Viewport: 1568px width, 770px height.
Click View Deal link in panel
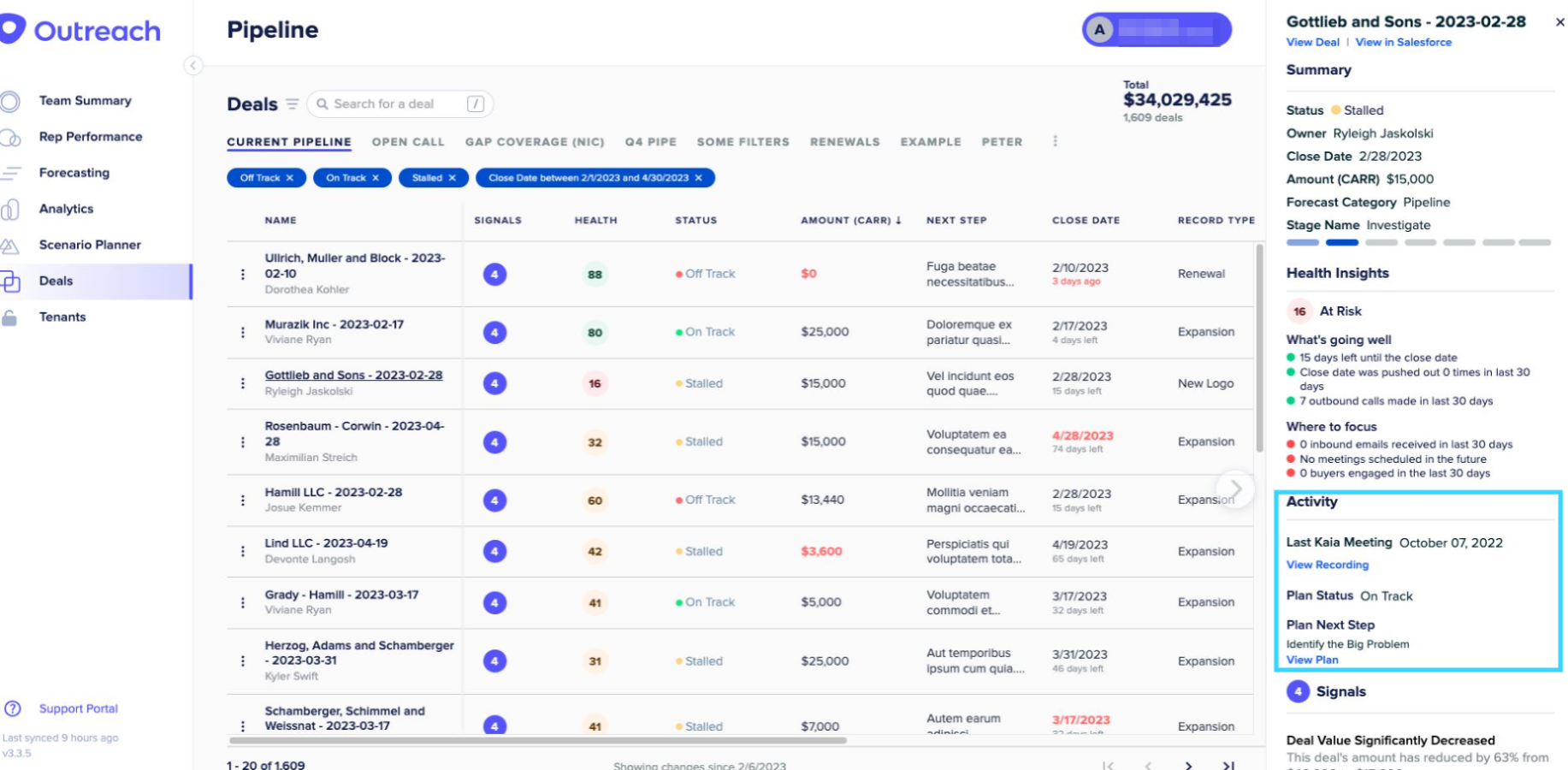coord(1312,42)
